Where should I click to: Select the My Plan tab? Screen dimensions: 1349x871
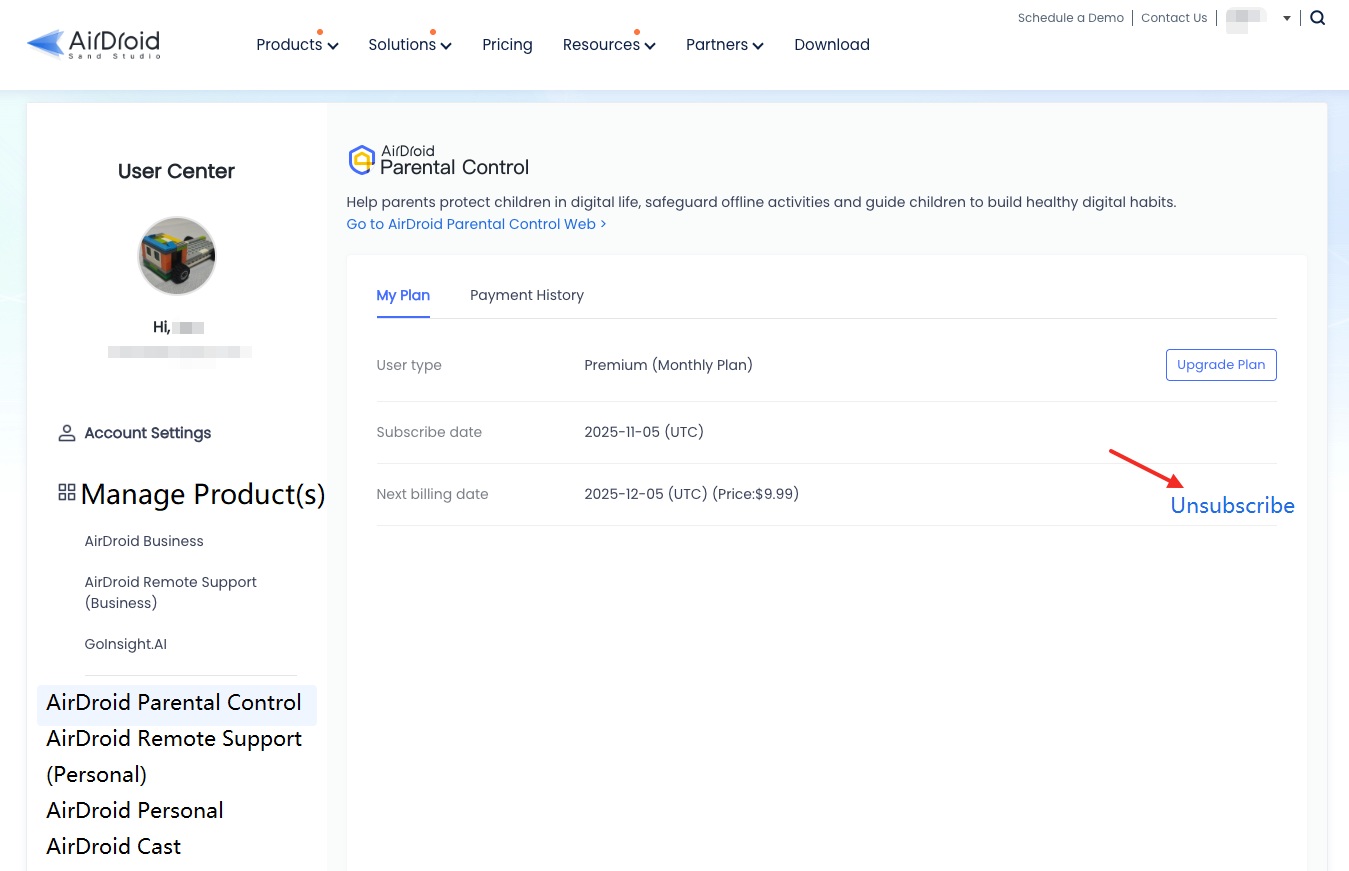[x=403, y=295]
